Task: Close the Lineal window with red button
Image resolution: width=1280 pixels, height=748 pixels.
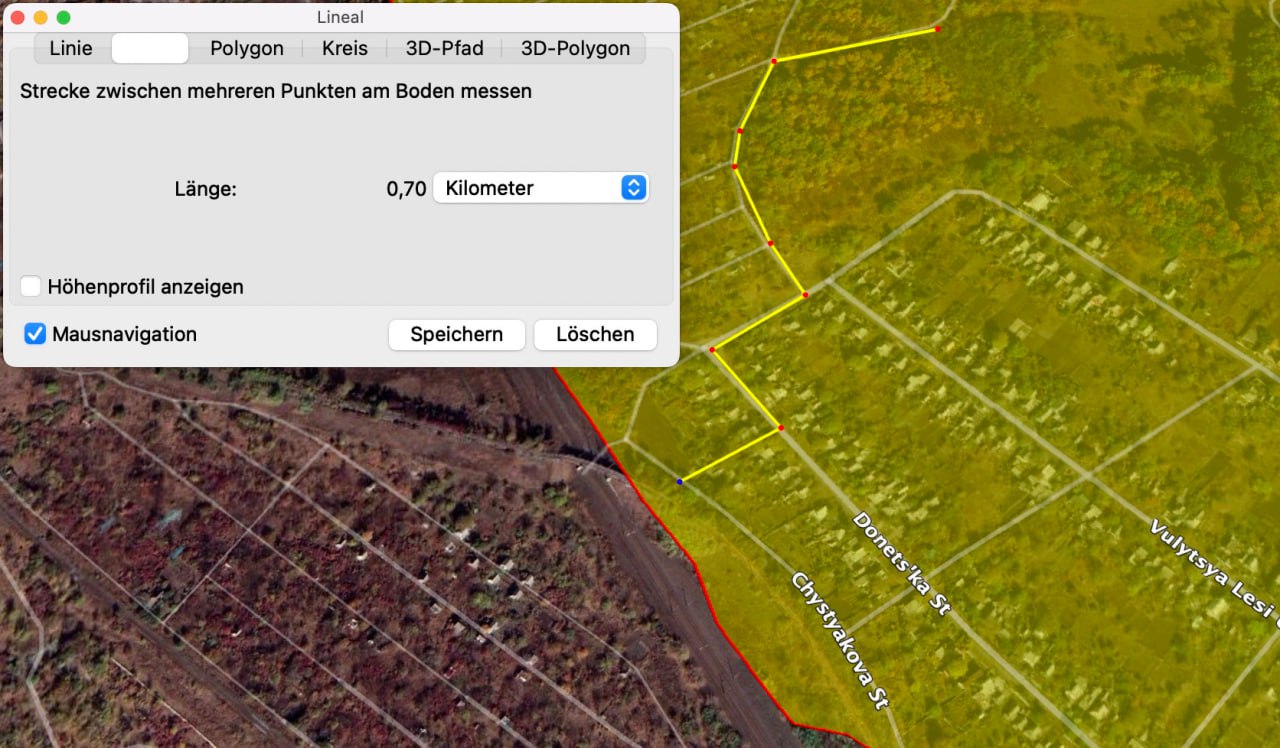Action: (17, 17)
